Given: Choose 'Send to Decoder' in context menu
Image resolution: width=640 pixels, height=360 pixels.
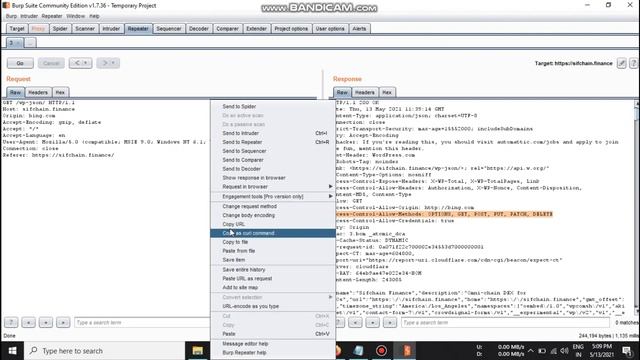Looking at the screenshot, I should (x=273, y=169).
